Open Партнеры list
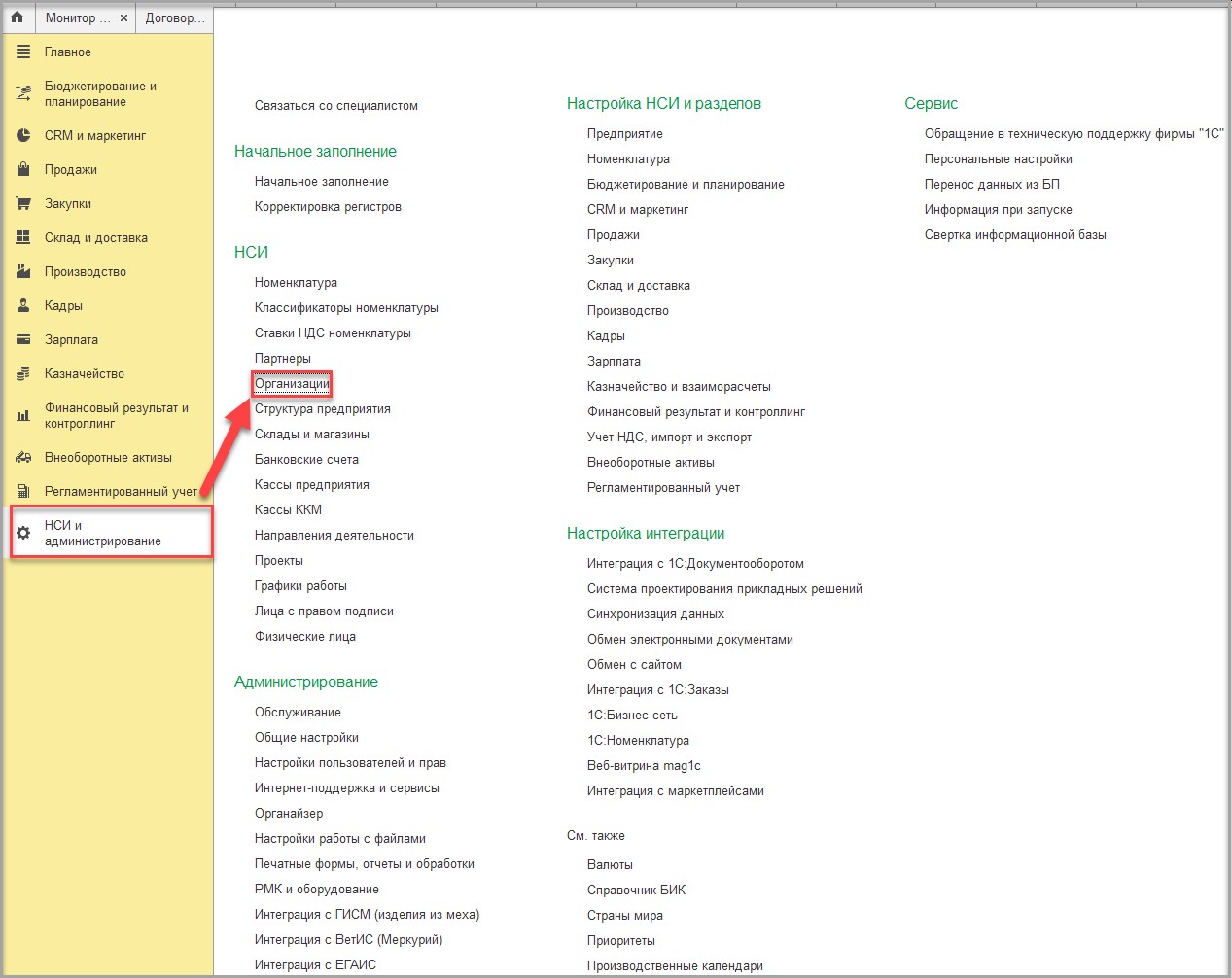 [283, 358]
